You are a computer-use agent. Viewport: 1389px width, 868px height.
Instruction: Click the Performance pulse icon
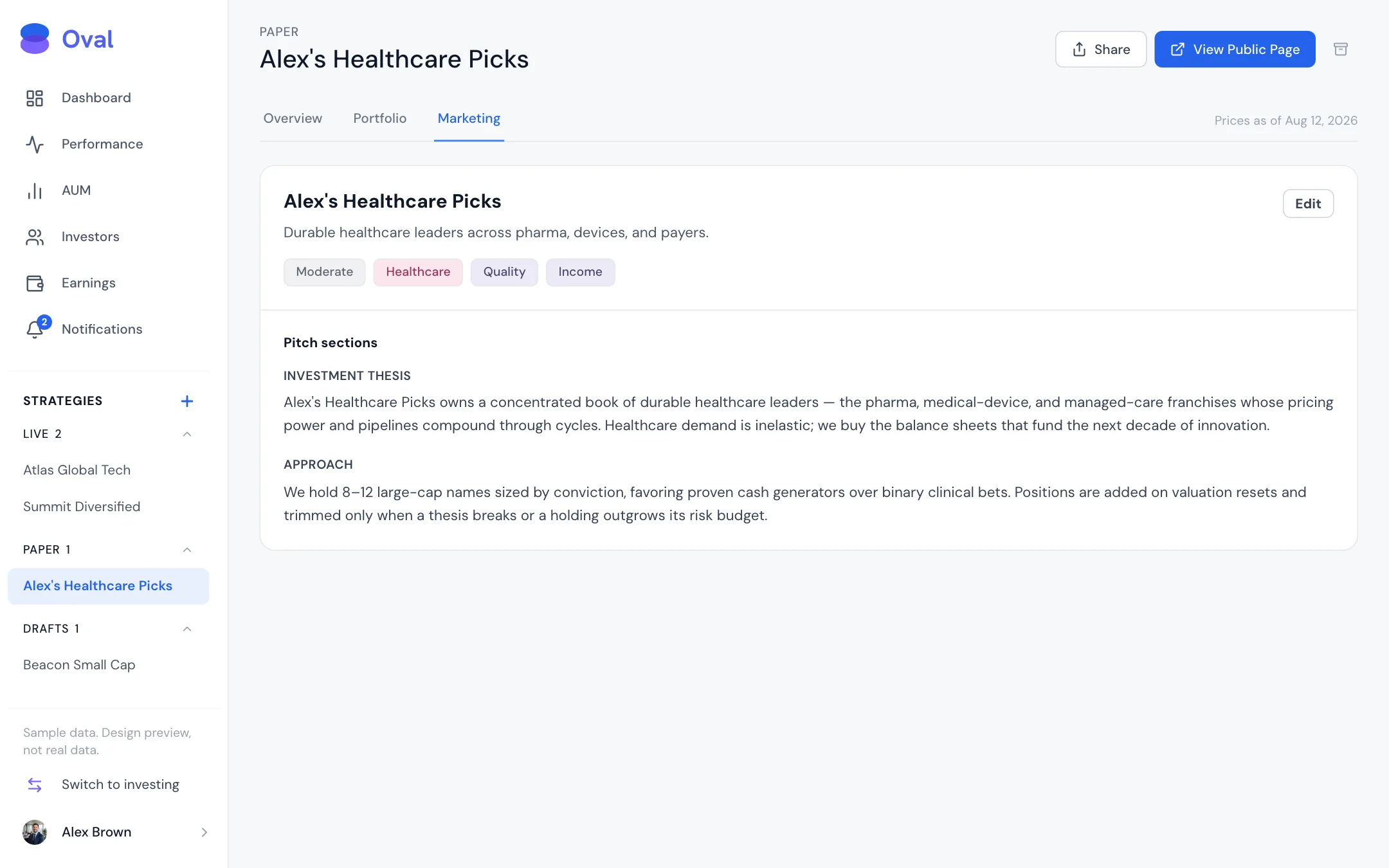tap(35, 144)
